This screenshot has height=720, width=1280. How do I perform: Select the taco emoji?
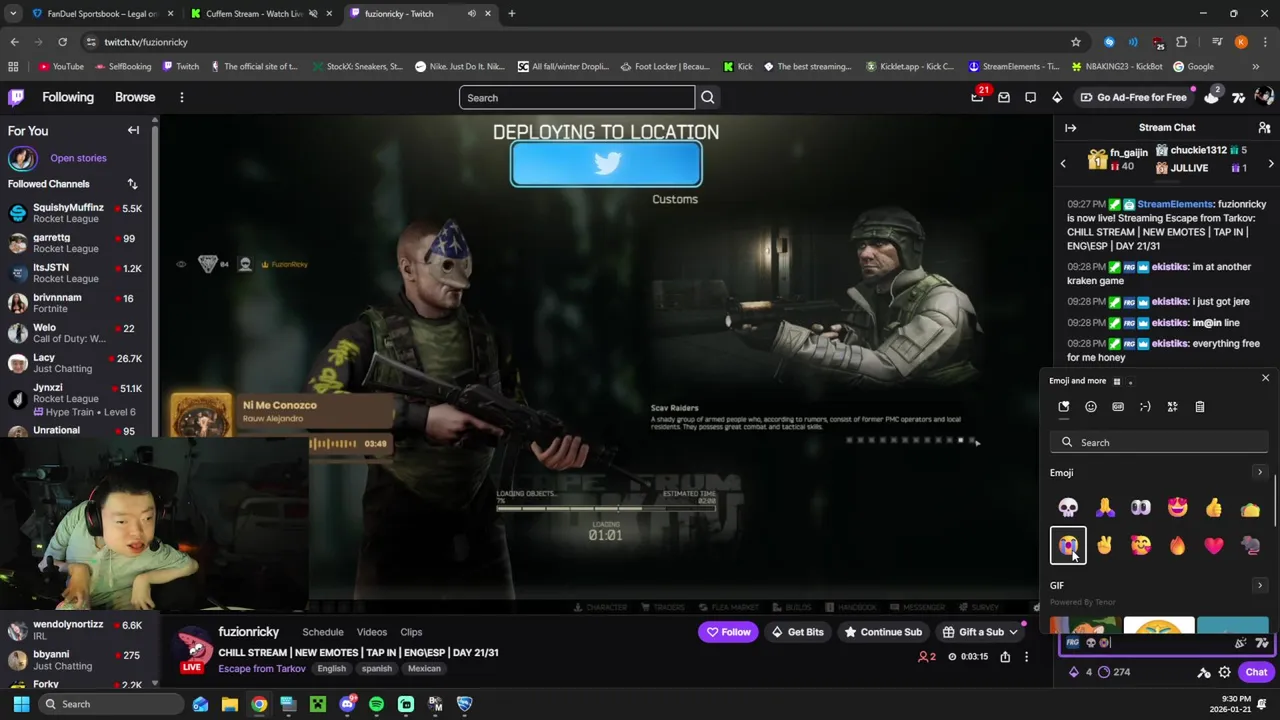coord(1250,509)
